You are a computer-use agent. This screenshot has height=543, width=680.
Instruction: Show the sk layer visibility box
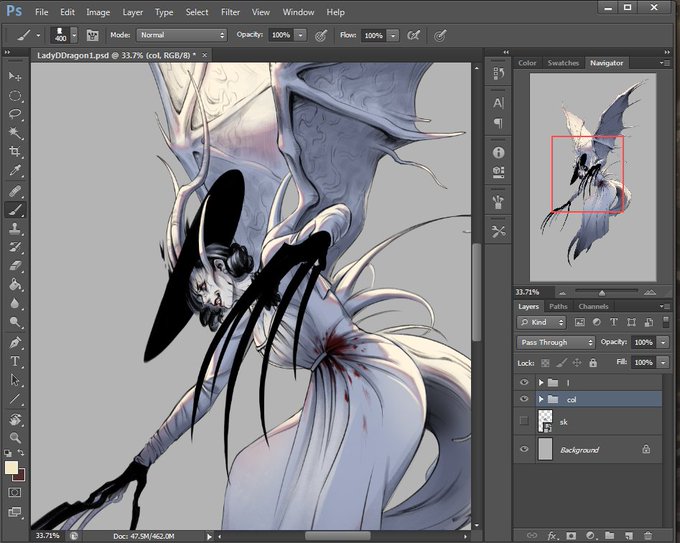click(524, 420)
